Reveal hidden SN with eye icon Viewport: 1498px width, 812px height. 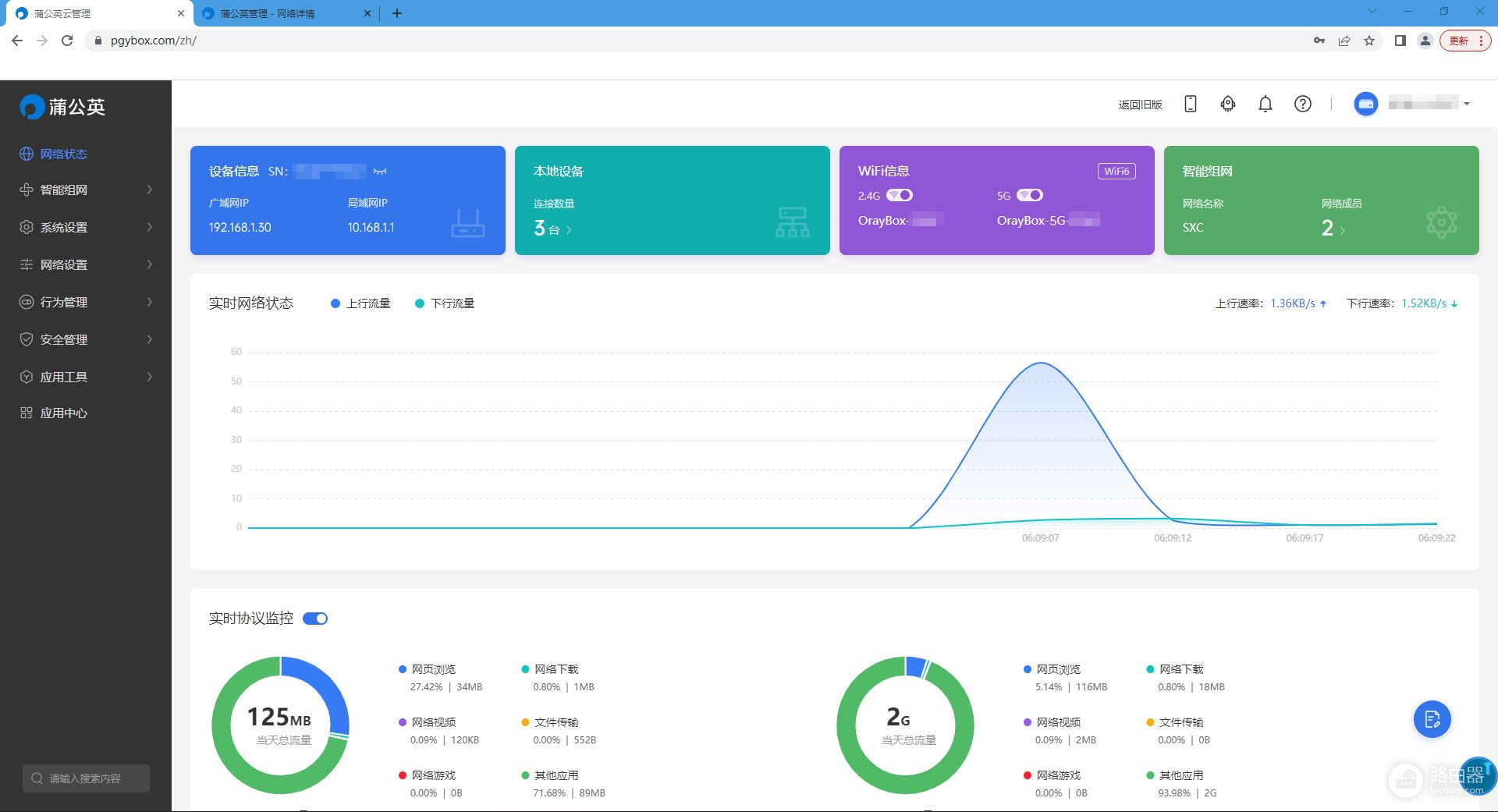pos(380,172)
